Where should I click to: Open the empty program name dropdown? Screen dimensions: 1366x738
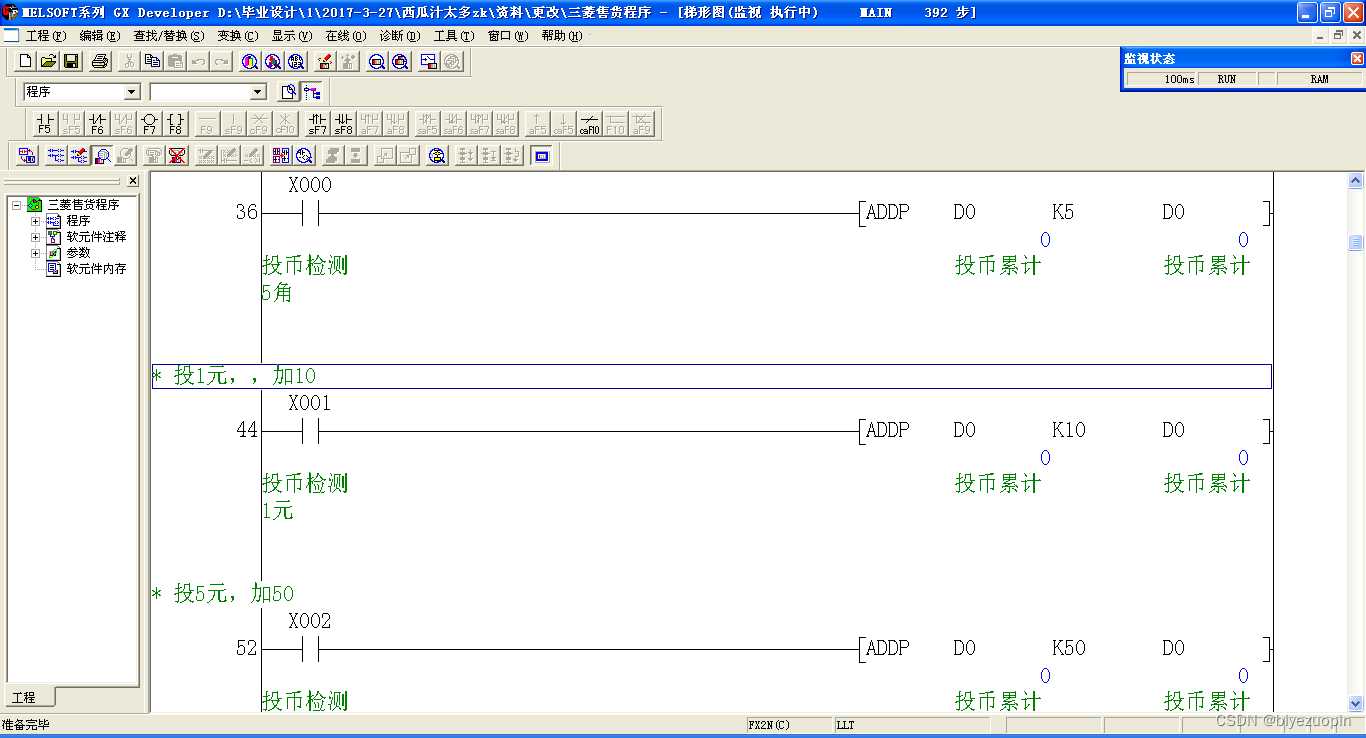258,92
